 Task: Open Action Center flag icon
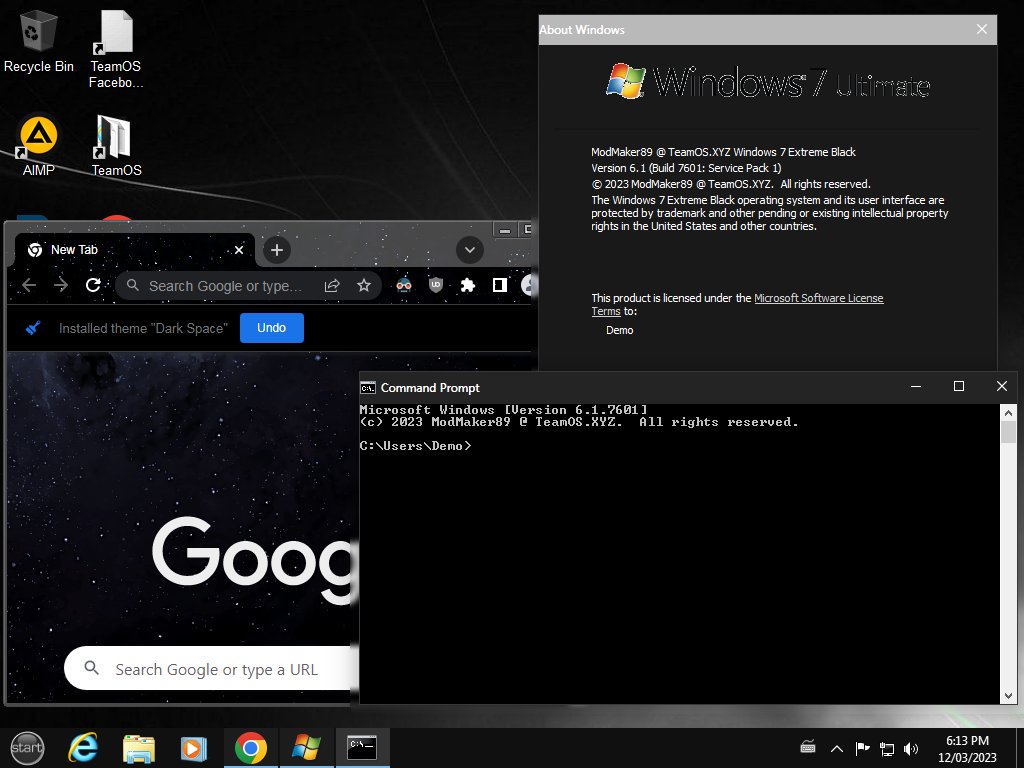862,748
